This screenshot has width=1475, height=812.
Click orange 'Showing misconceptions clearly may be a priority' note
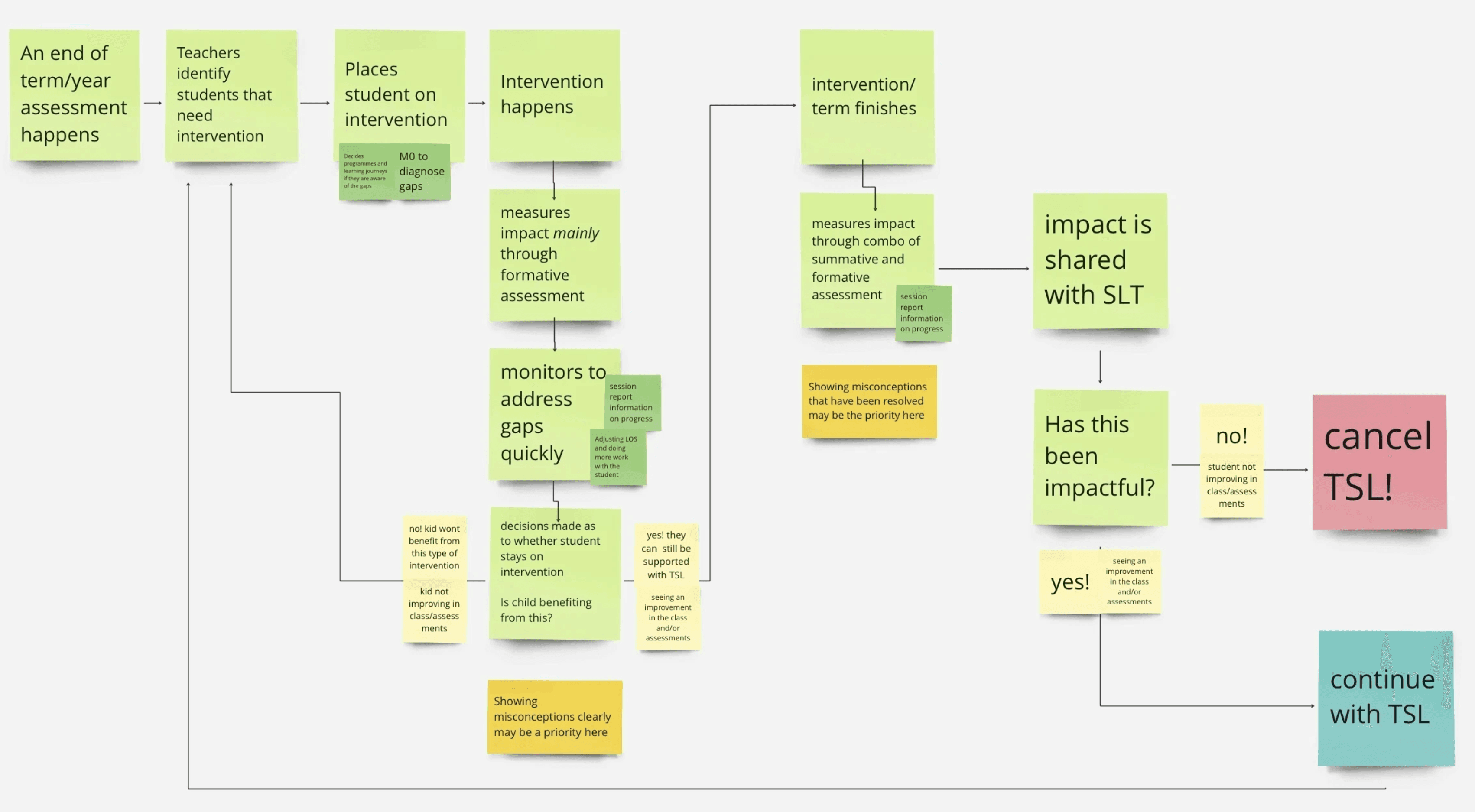[x=554, y=716]
